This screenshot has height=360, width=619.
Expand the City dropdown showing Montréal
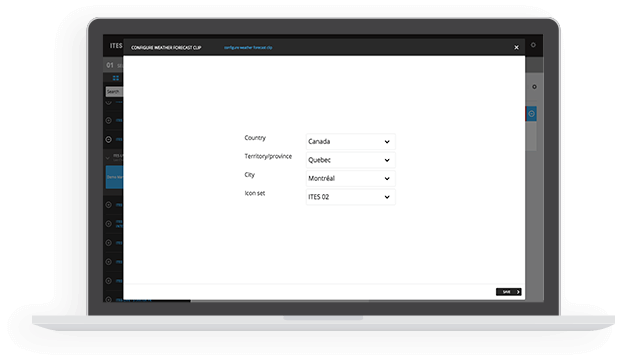[350, 178]
